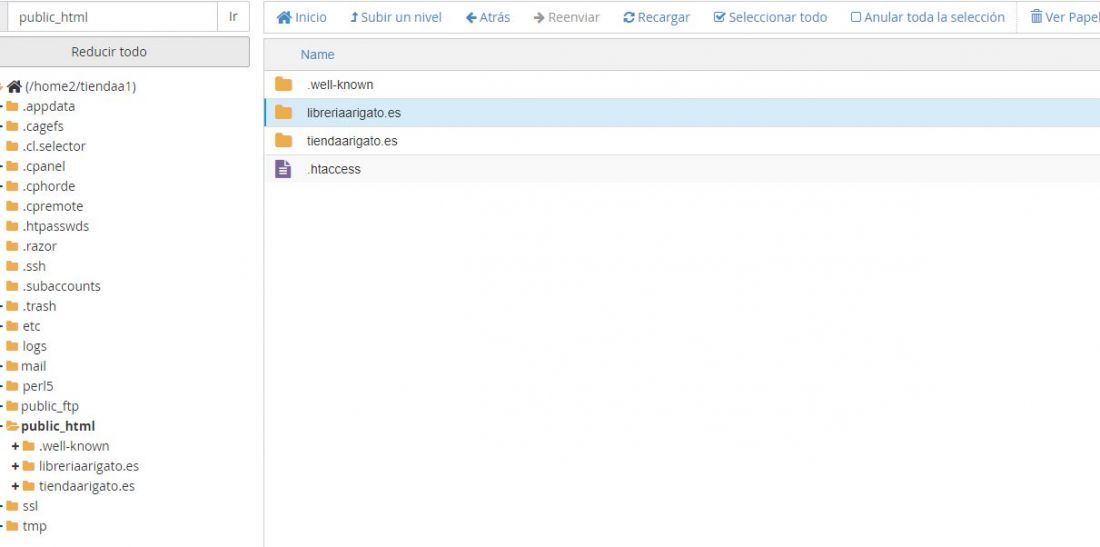Open the /home2/tiendaa1 root tree node

point(81,87)
